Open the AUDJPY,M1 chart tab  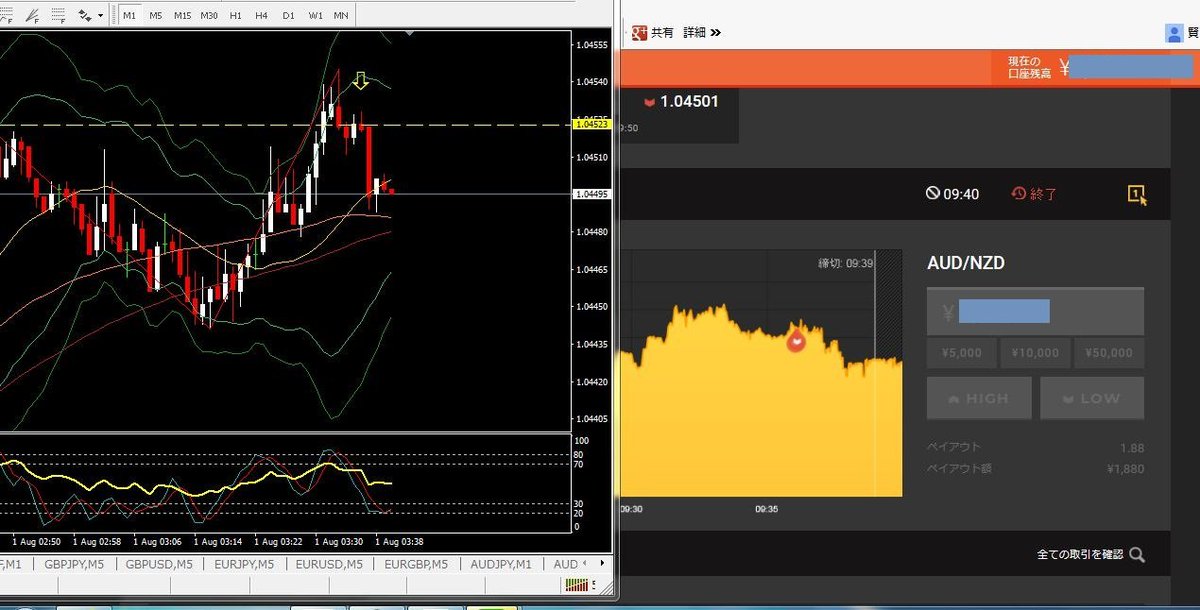pyautogui.click(x=502, y=564)
